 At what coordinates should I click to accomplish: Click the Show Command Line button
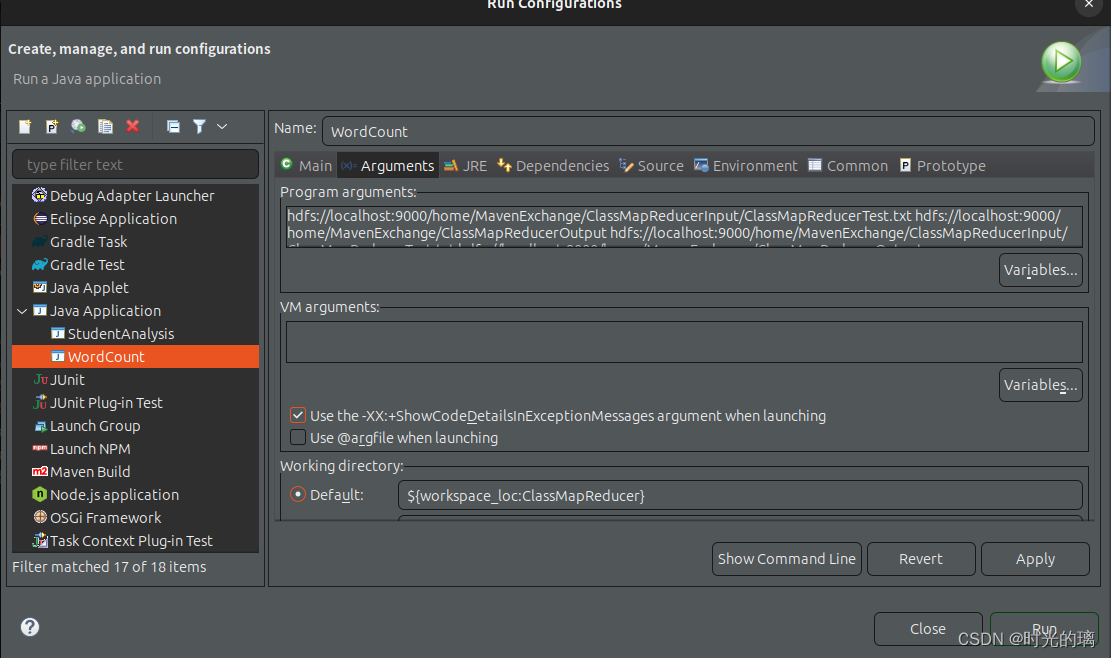point(786,559)
